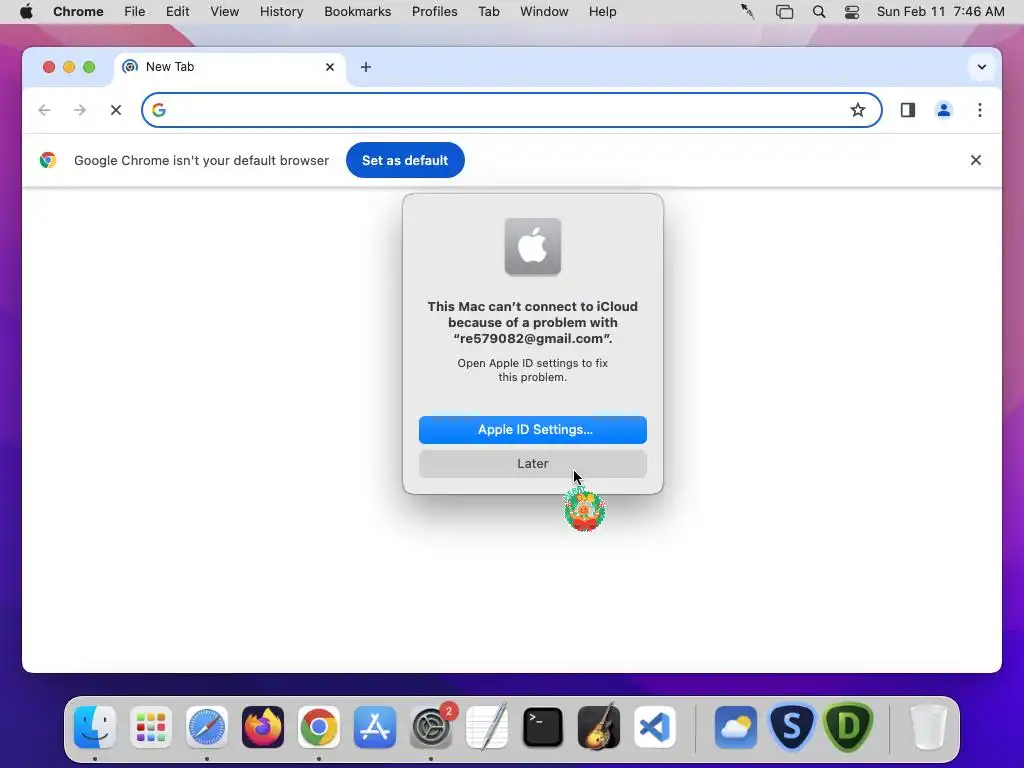Image resolution: width=1024 pixels, height=768 pixels.
Task: Open the weather cloud app in Dock
Action: (735, 727)
